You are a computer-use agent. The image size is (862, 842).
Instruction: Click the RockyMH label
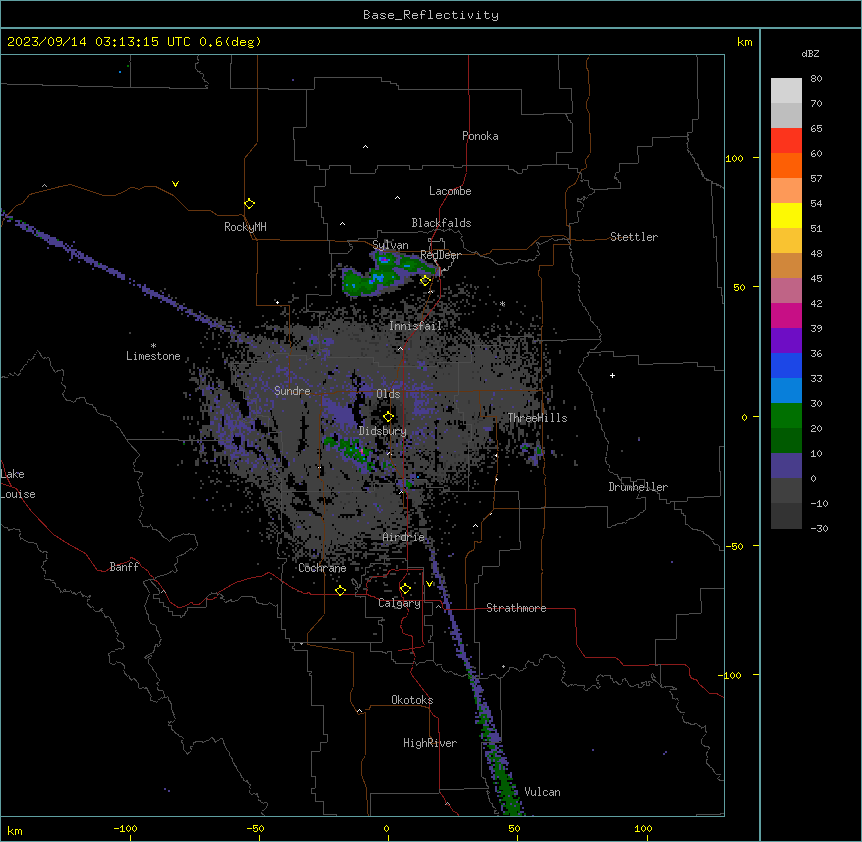click(x=245, y=227)
